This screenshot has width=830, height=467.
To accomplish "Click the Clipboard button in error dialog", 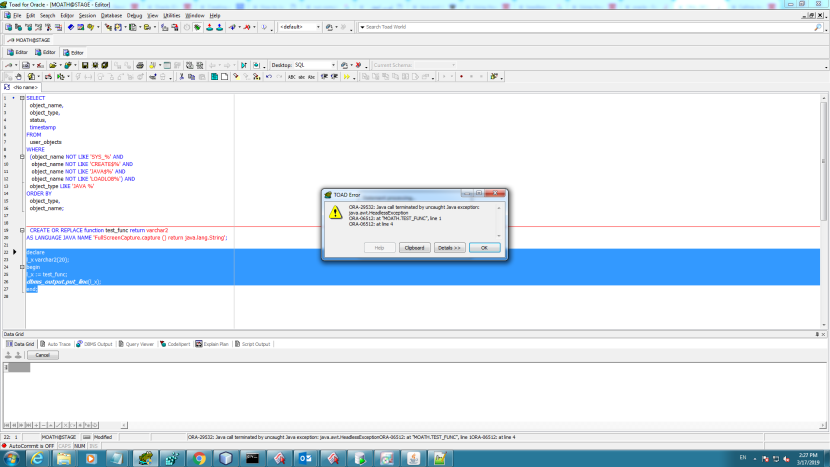I will click(414, 247).
